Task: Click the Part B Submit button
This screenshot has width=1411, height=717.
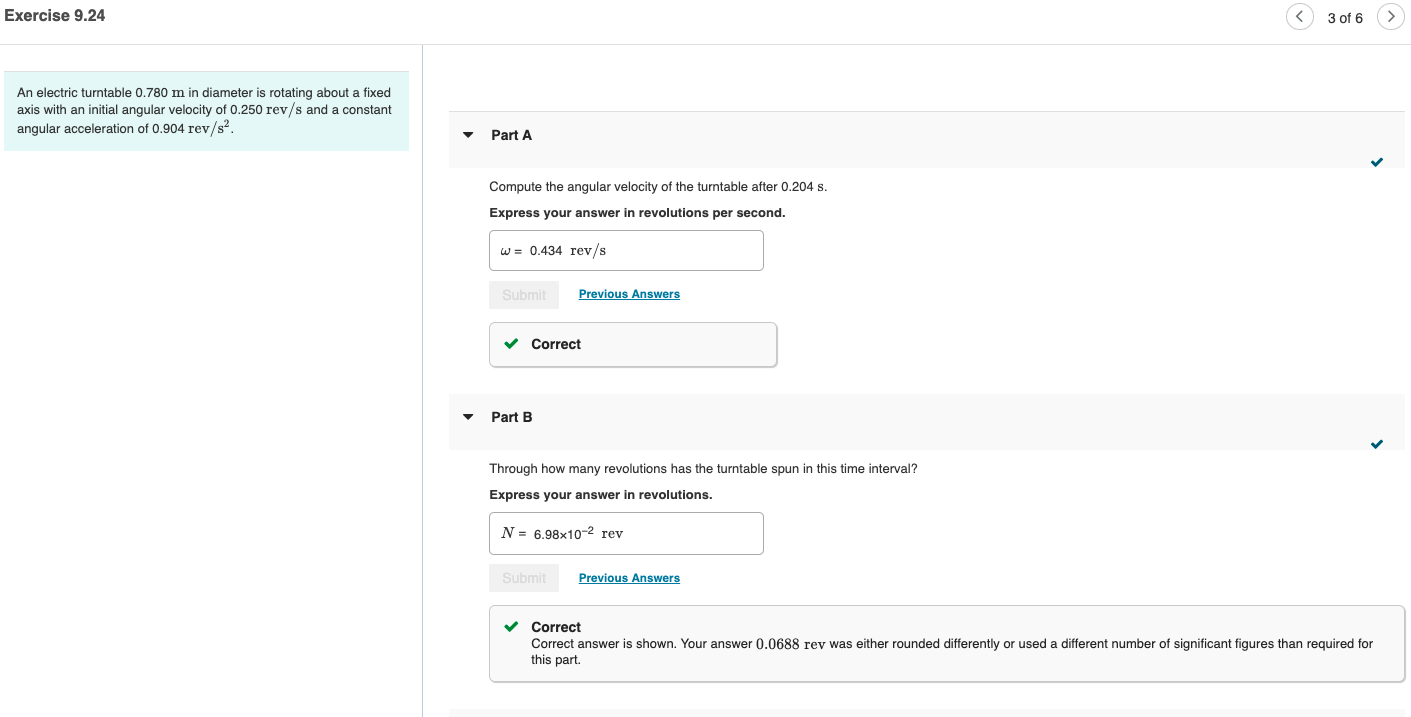Action: click(524, 578)
